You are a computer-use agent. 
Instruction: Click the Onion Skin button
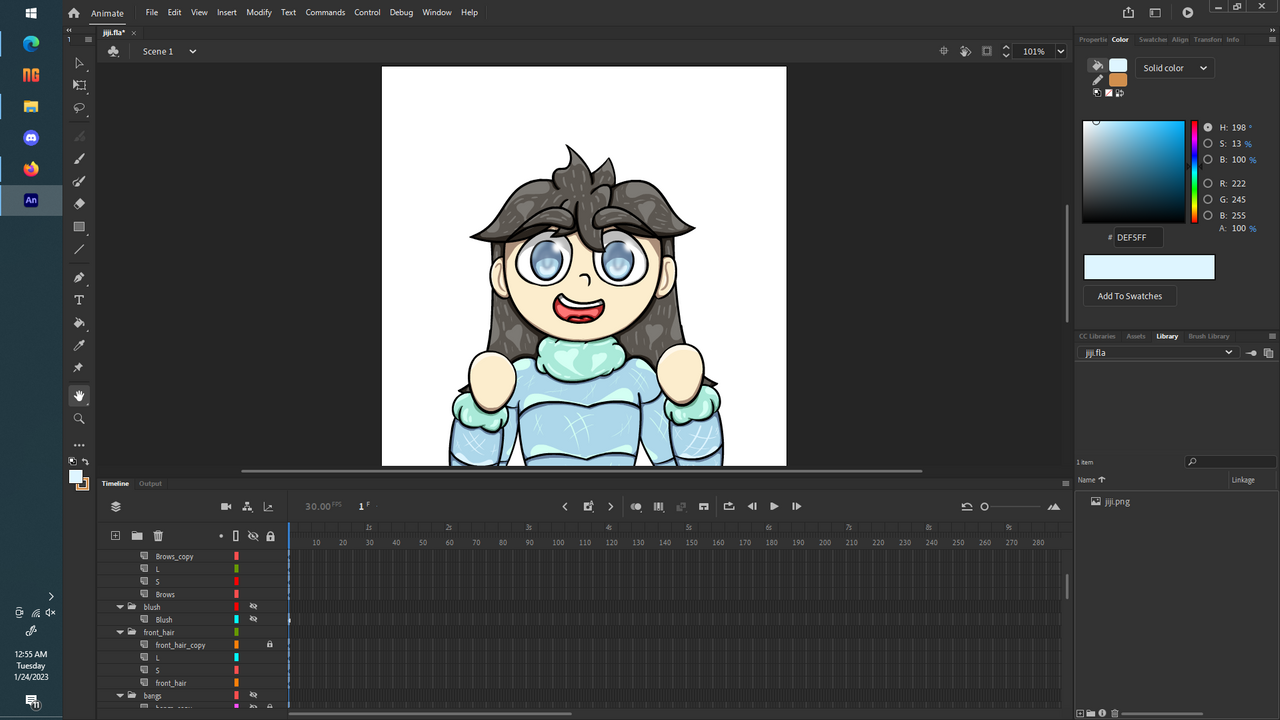pos(636,507)
